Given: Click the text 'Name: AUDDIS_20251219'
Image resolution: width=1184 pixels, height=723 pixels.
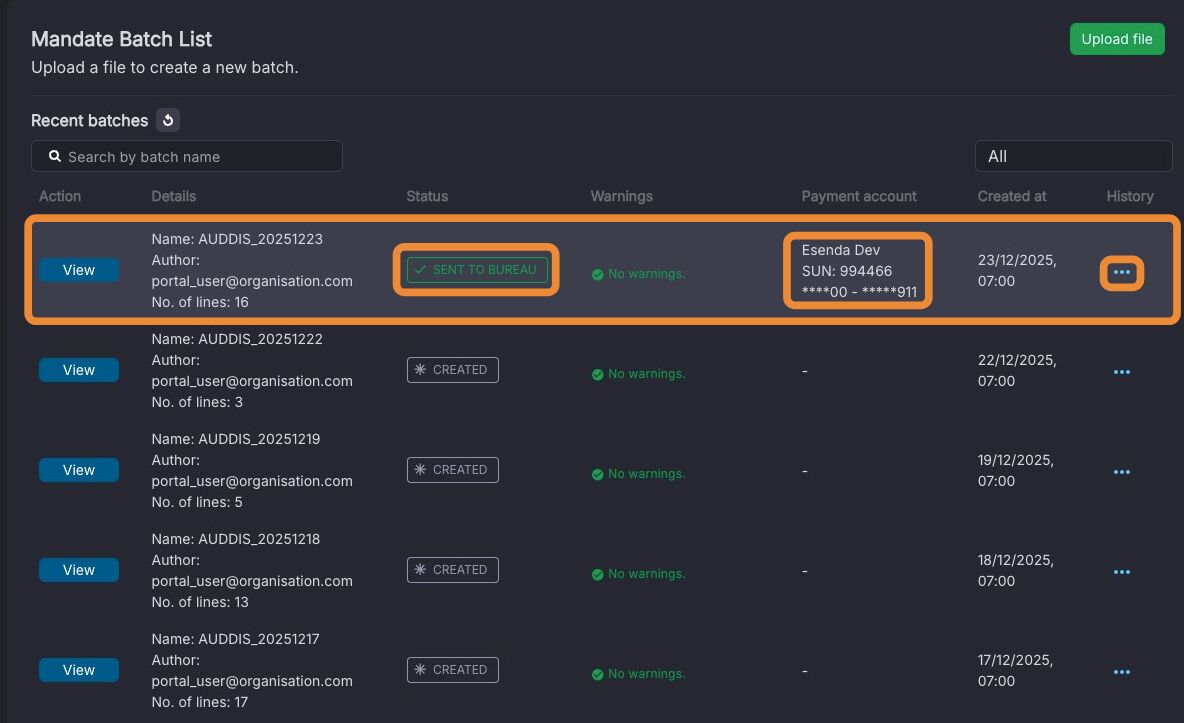Looking at the screenshot, I should click(x=236, y=439).
